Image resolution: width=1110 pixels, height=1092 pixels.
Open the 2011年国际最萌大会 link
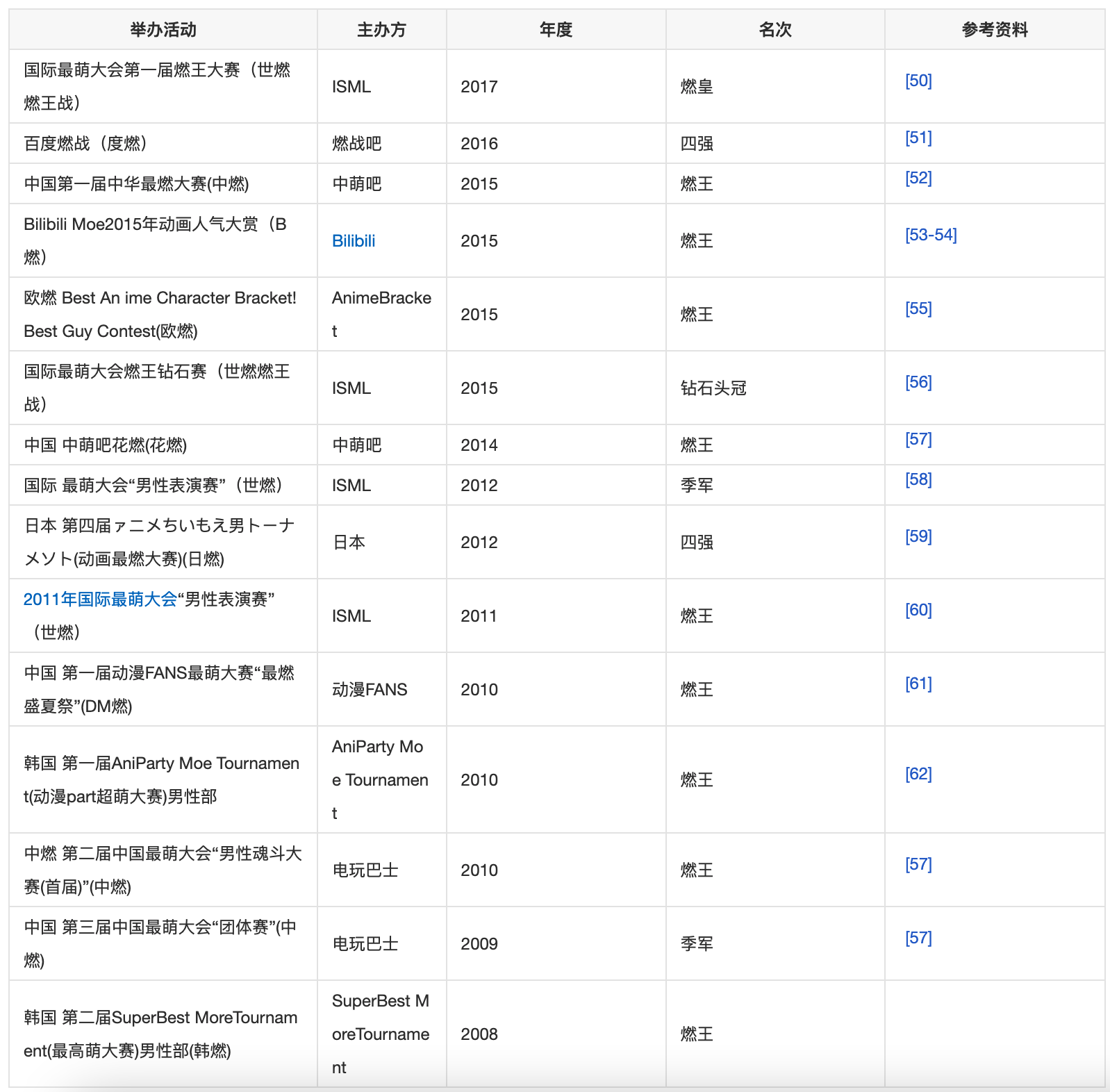(x=100, y=599)
